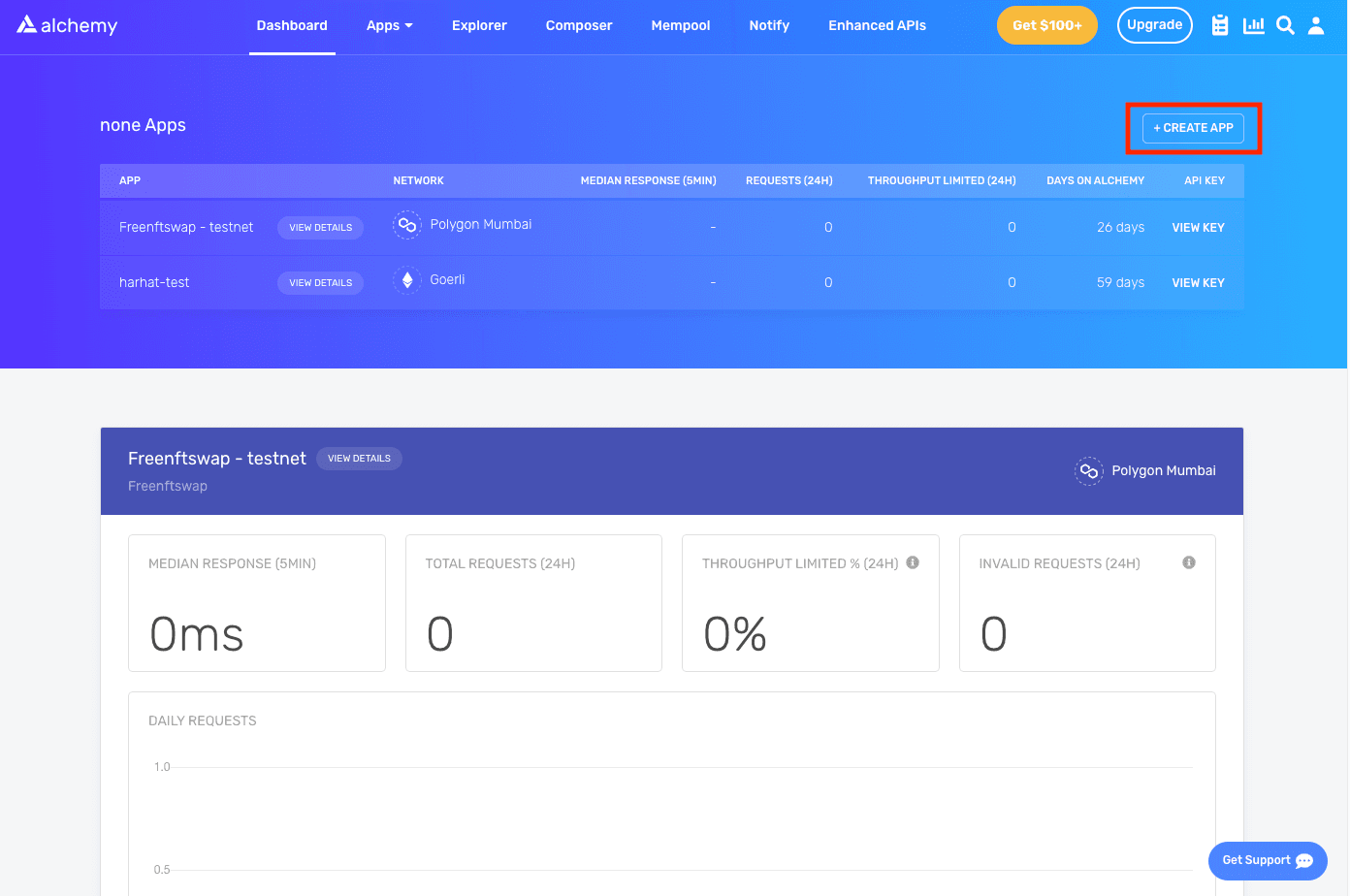Click Polygon icon in Freenftswap table row
The height and width of the screenshot is (896, 1350).
pos(407,225)
